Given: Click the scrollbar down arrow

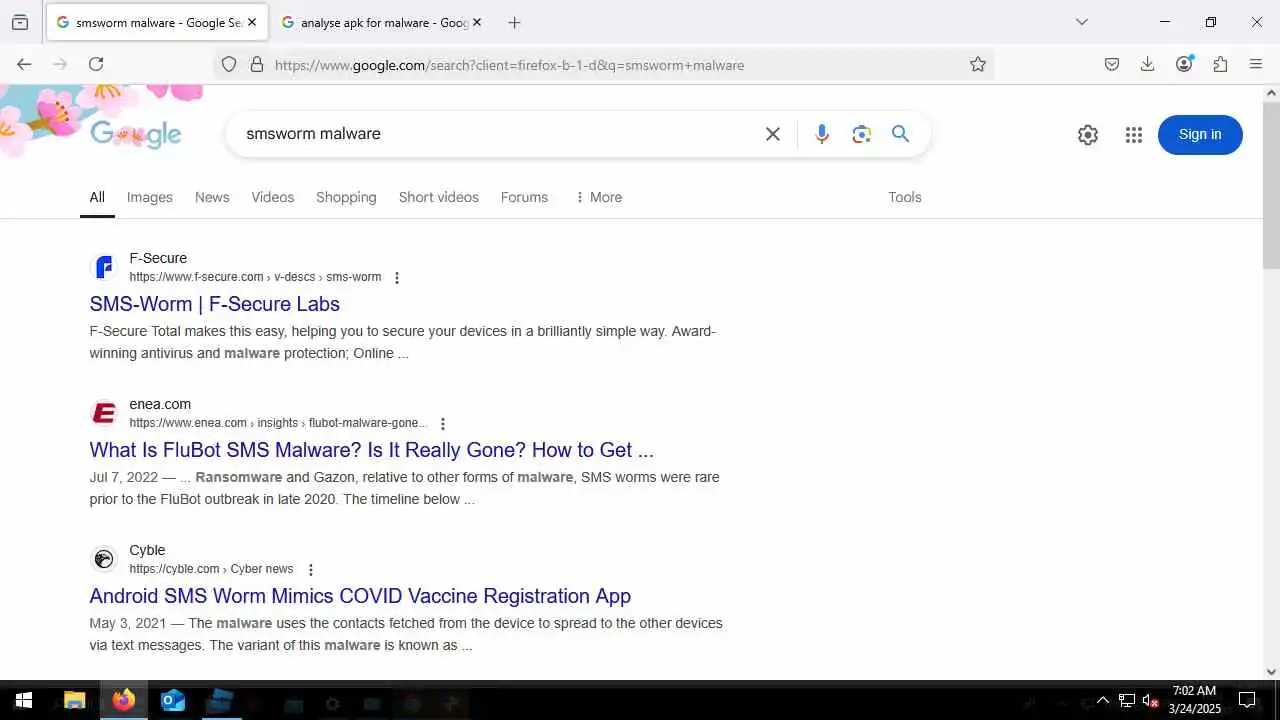Looking at the screenshot, I should coord(1271,672).
